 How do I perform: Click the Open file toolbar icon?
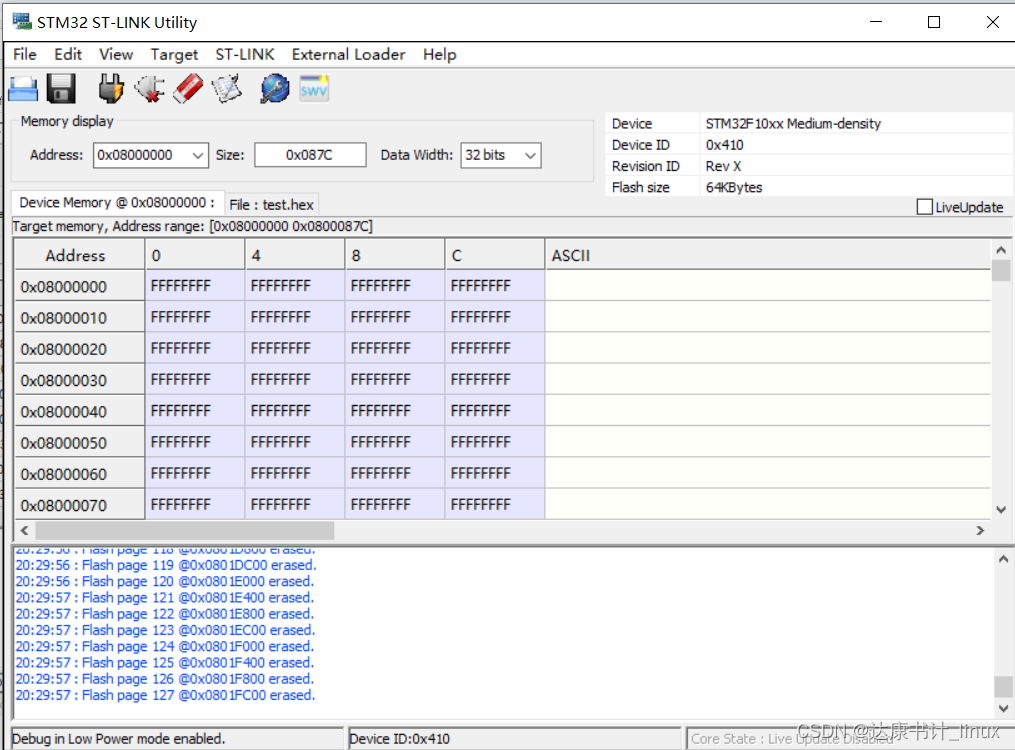pos(23,89)
